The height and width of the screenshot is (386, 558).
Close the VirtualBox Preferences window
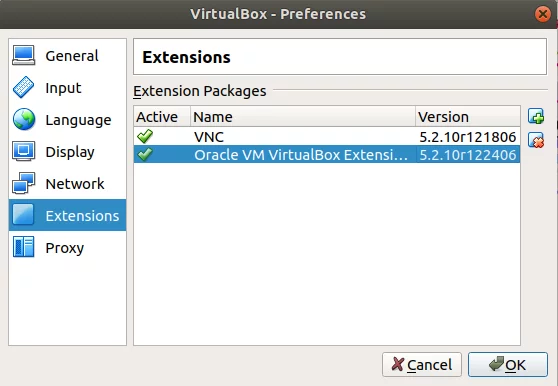pos(543,14)
